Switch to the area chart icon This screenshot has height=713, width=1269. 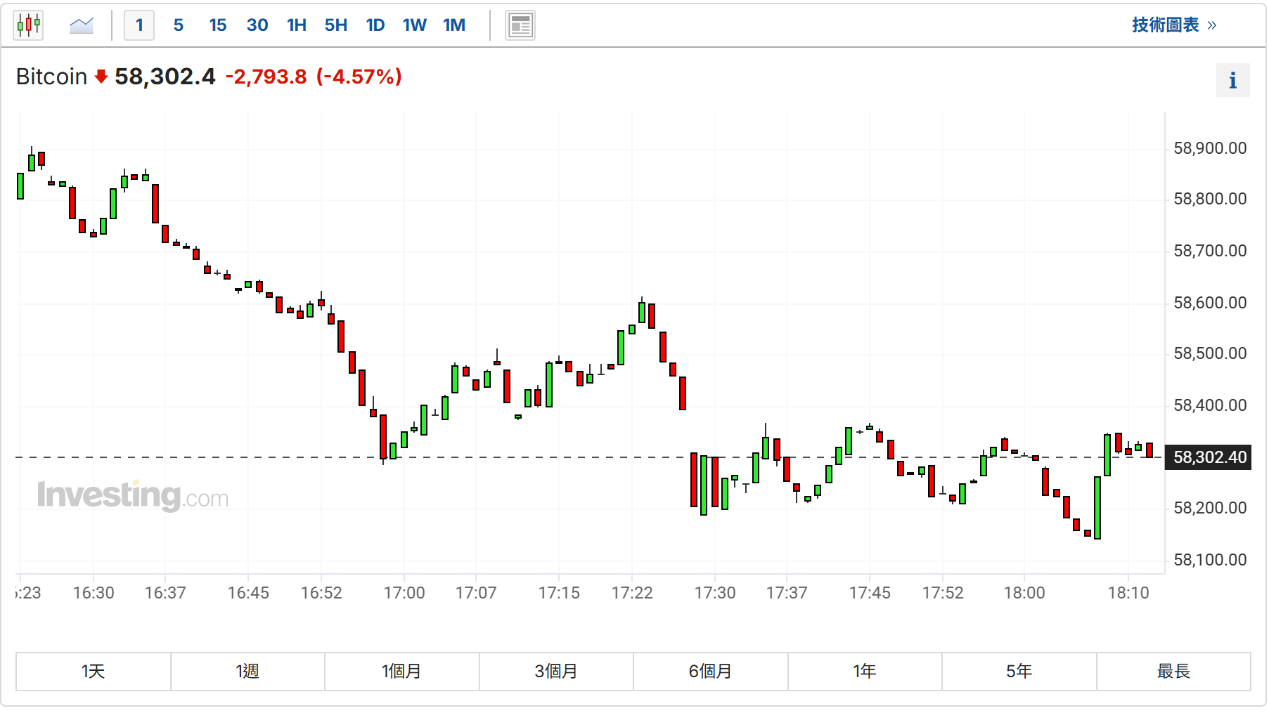point(81,25)
